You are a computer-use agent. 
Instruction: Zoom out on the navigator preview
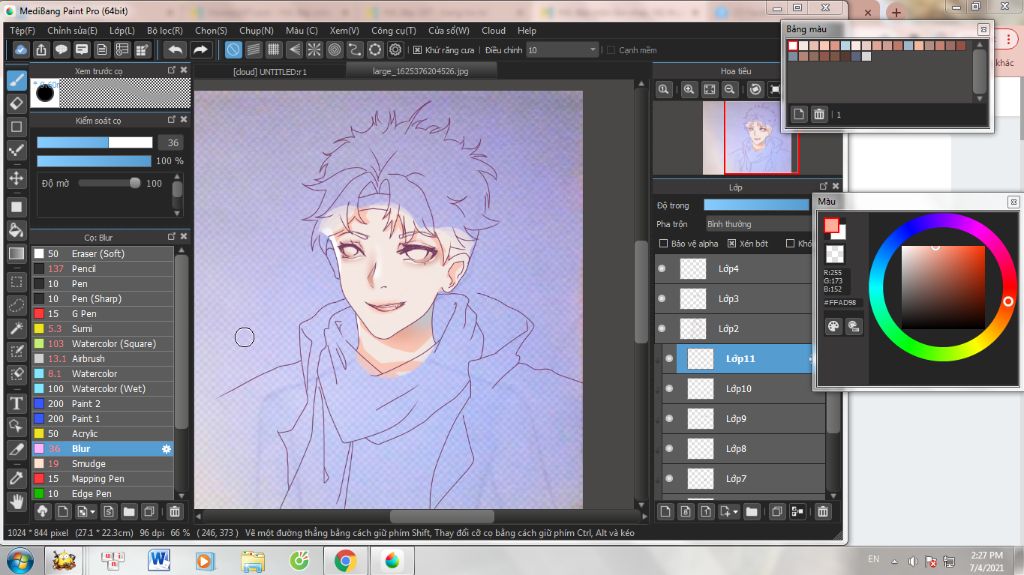pos(729,90)
